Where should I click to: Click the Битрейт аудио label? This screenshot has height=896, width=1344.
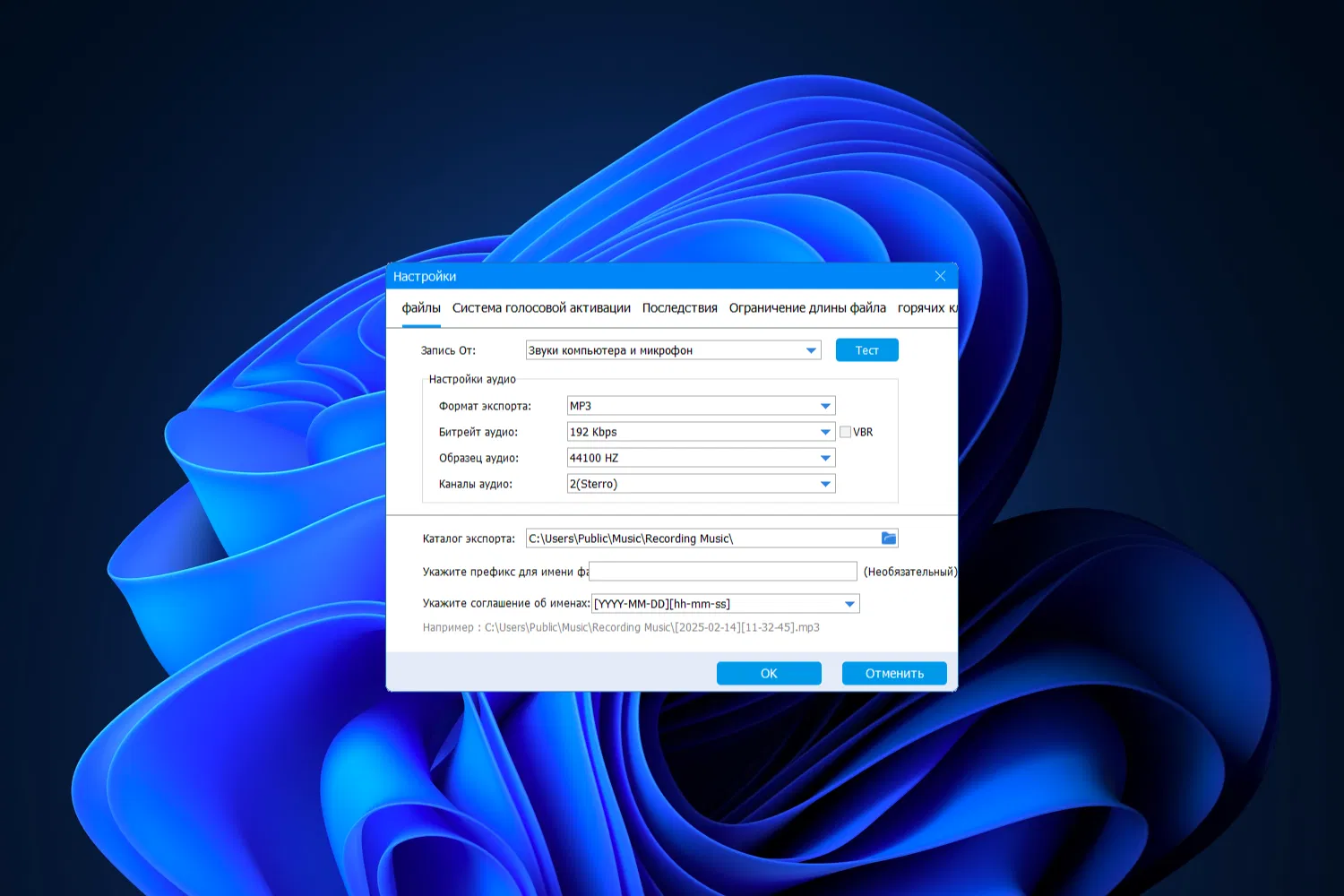click(478, 432)
